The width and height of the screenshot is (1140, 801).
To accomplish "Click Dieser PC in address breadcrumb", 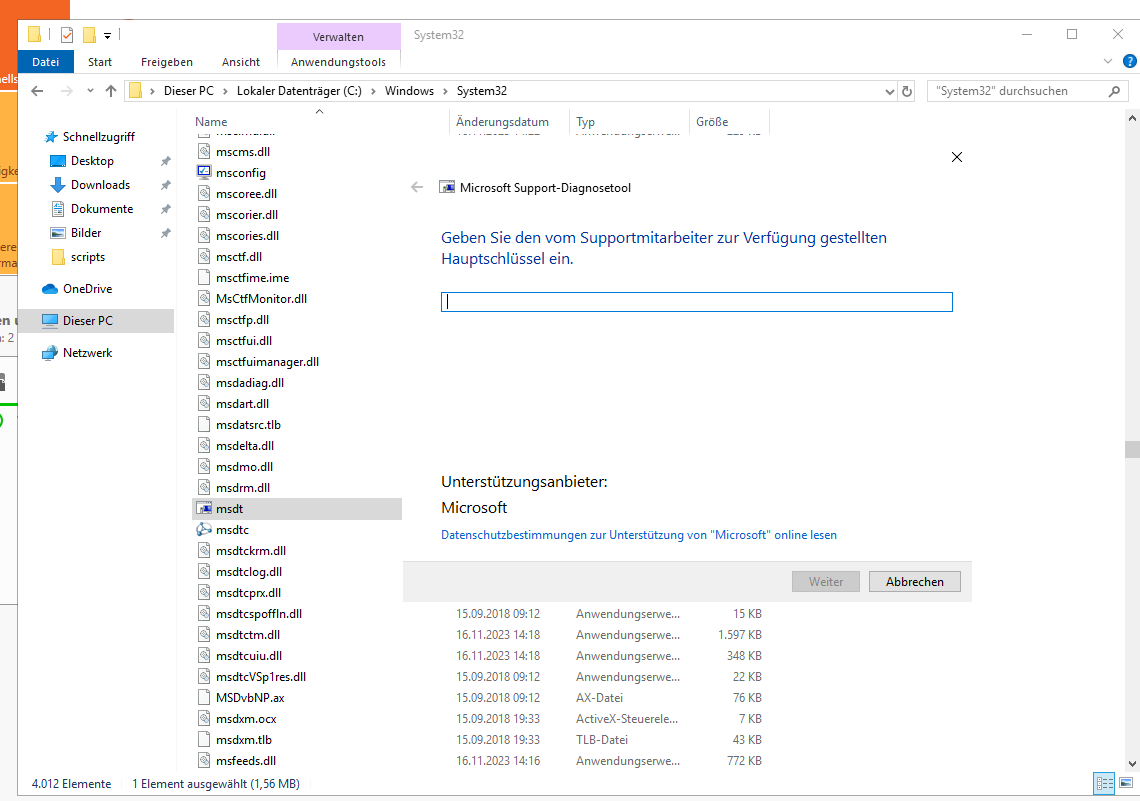I will (x=188, y=91).
